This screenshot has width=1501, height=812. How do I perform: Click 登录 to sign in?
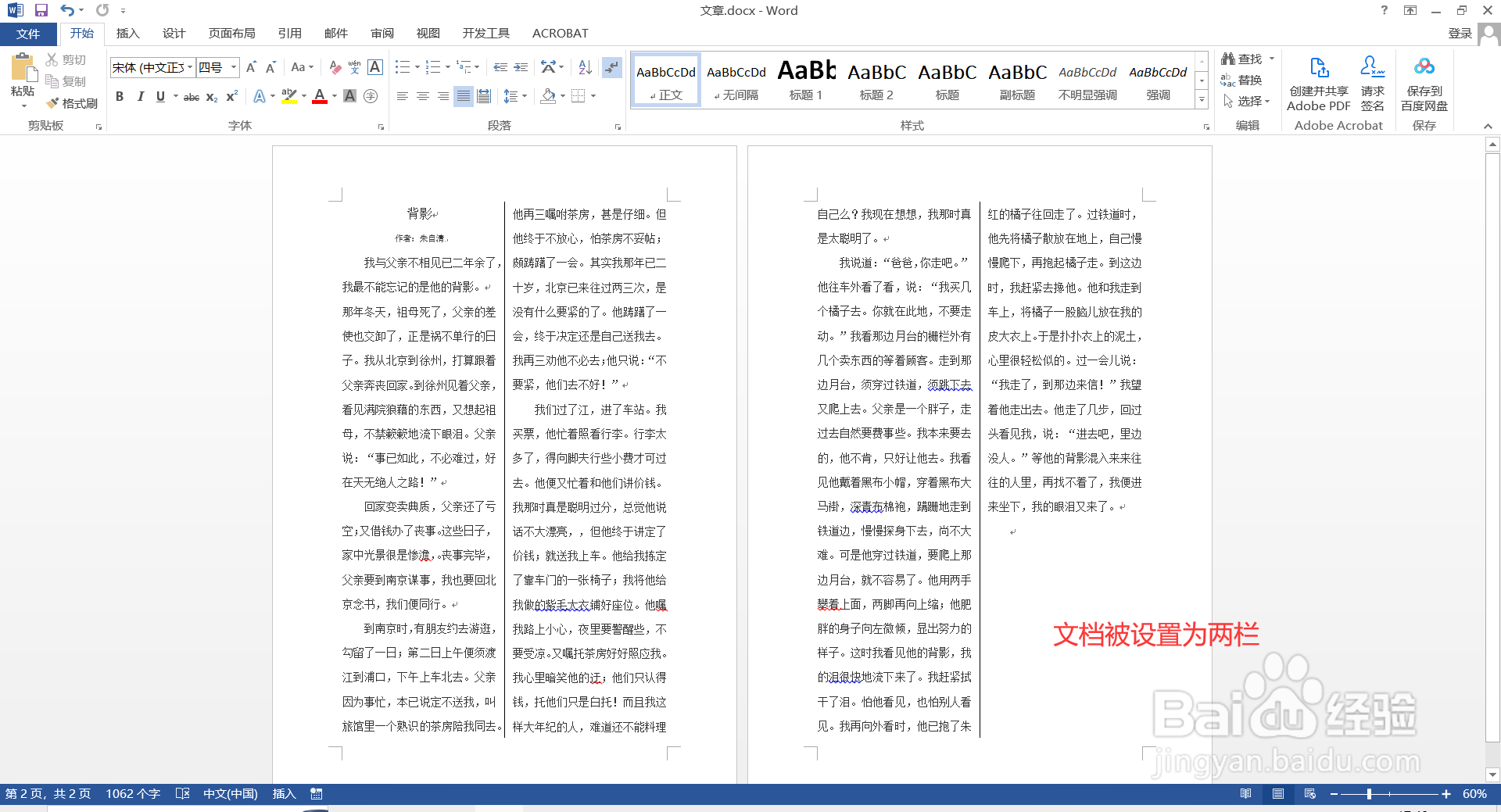pyautogui.click(x=1460, y=34)
